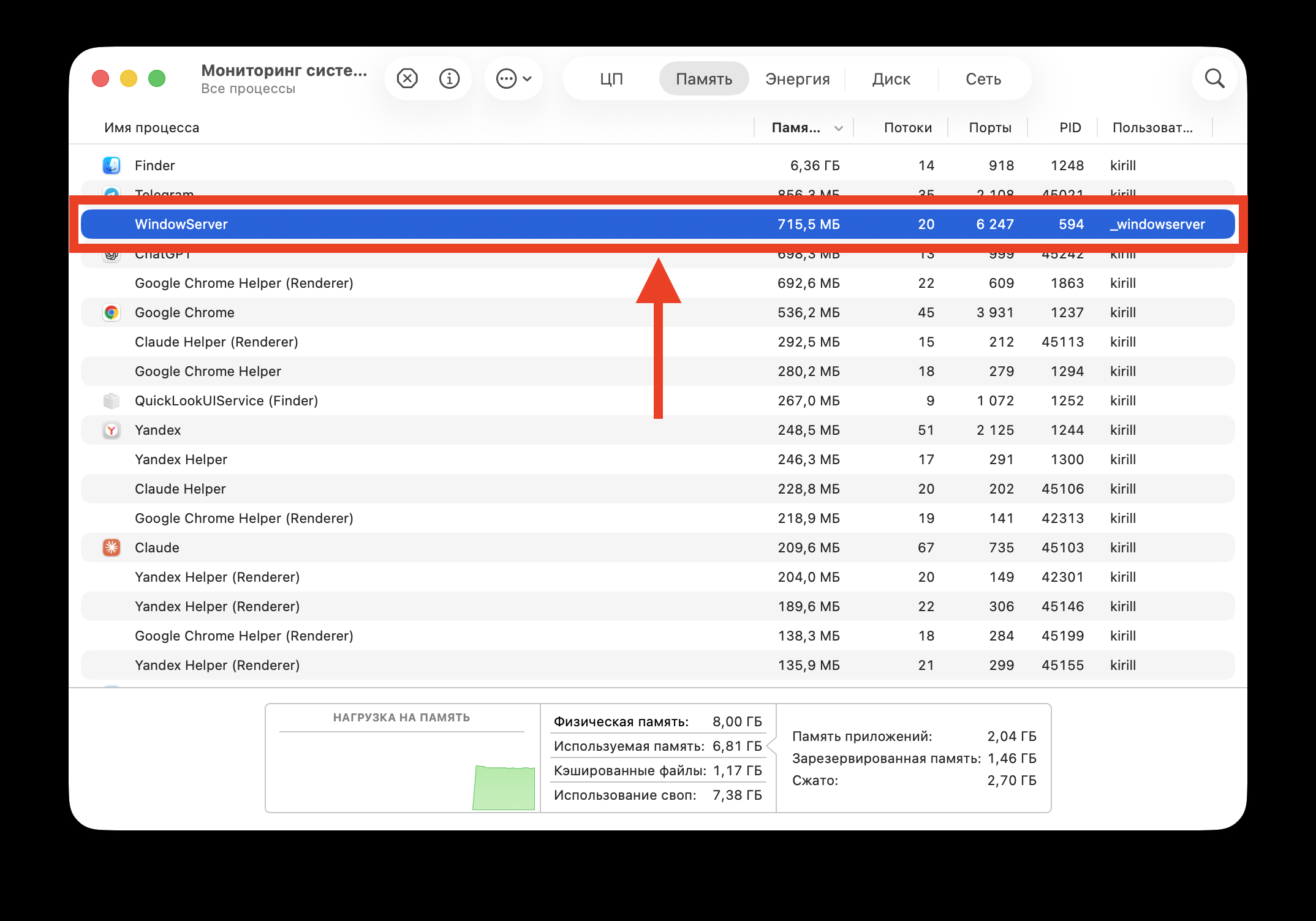
Task: Open the sort direction chevron on Память column
Action: tap(838, 128)
